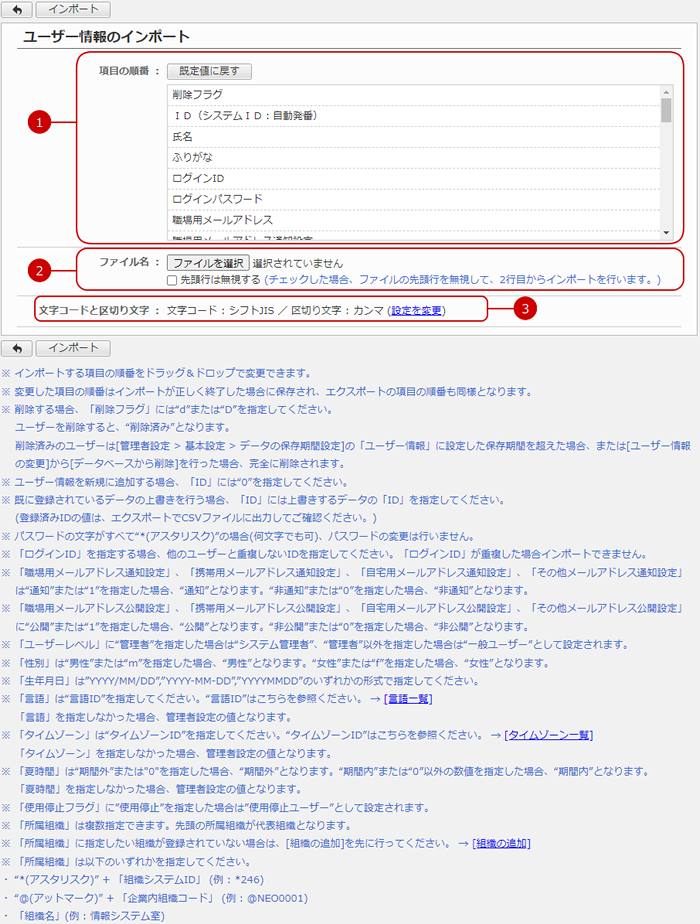Image resolution: width=700 pixels, height=924 pixels.
Task: Click the top インポート button
Action: (x=73, y=9)
